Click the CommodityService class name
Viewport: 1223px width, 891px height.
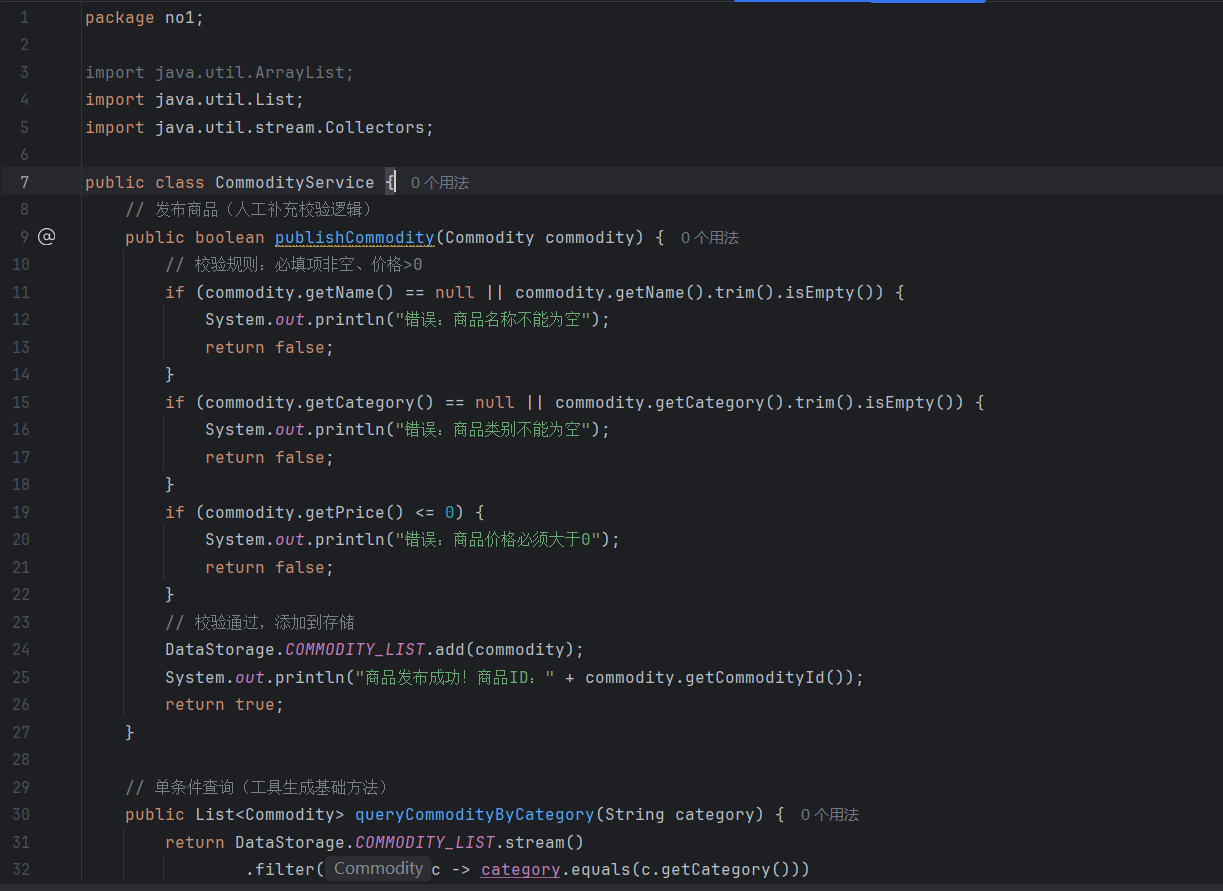tap(295, 182)
